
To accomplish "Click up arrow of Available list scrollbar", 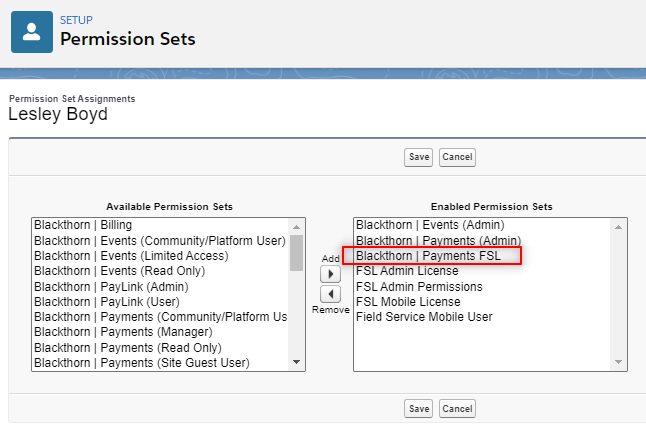I will point(296,227).
